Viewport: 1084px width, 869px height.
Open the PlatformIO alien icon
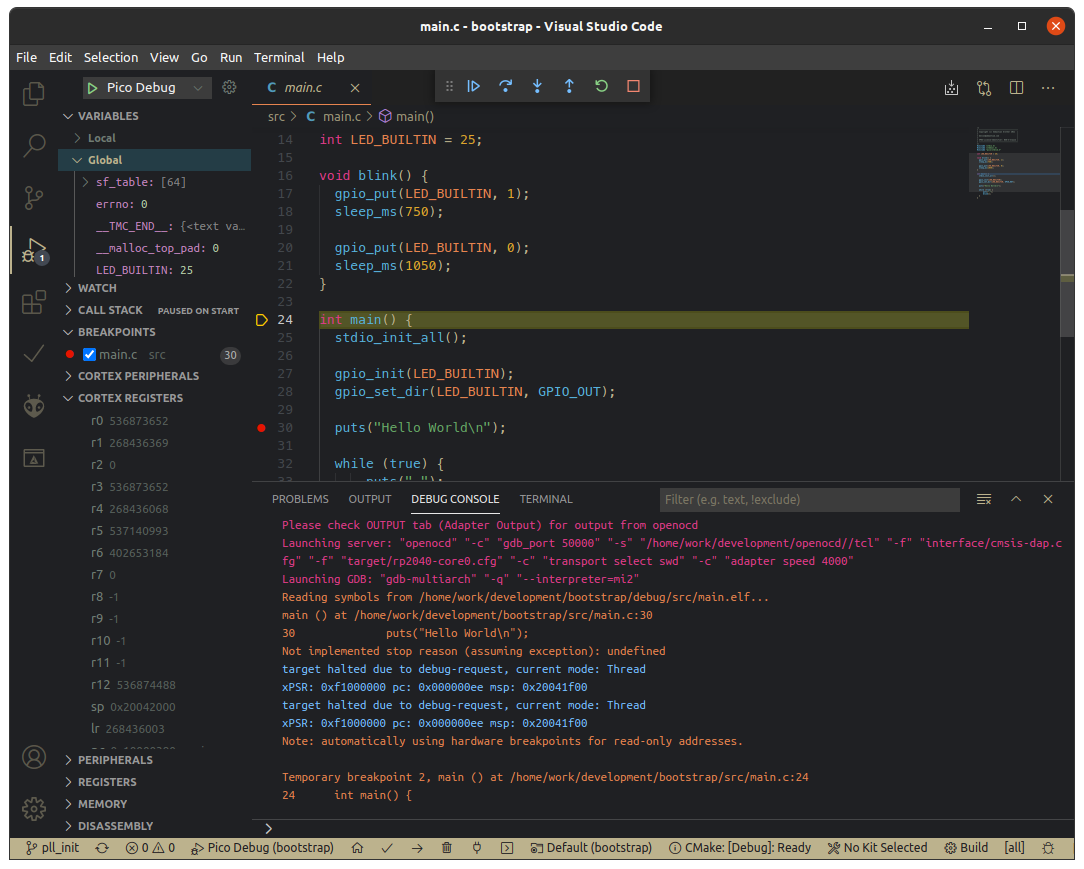tap(34, 406)
